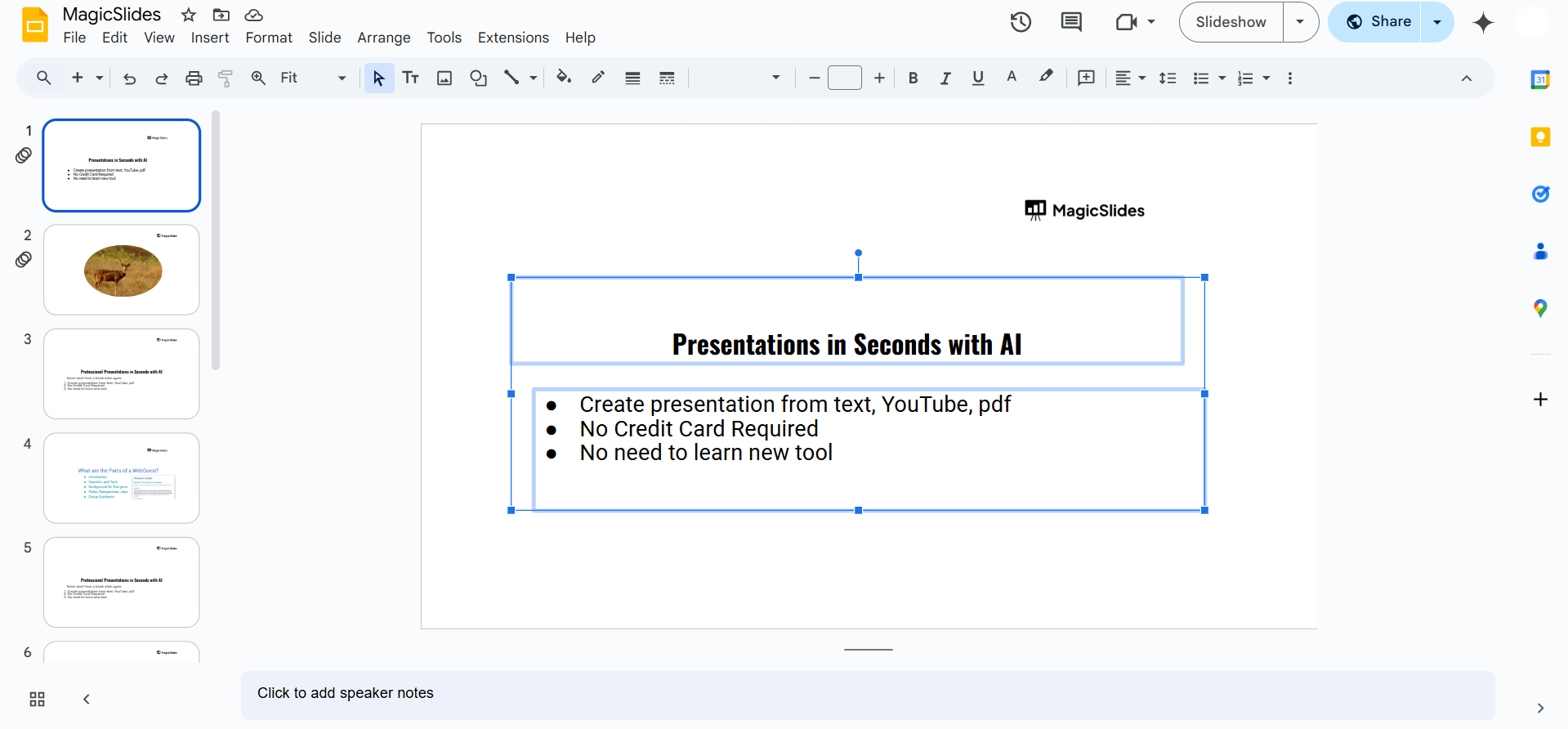Toggle Bold formatting

coord(913,78)
